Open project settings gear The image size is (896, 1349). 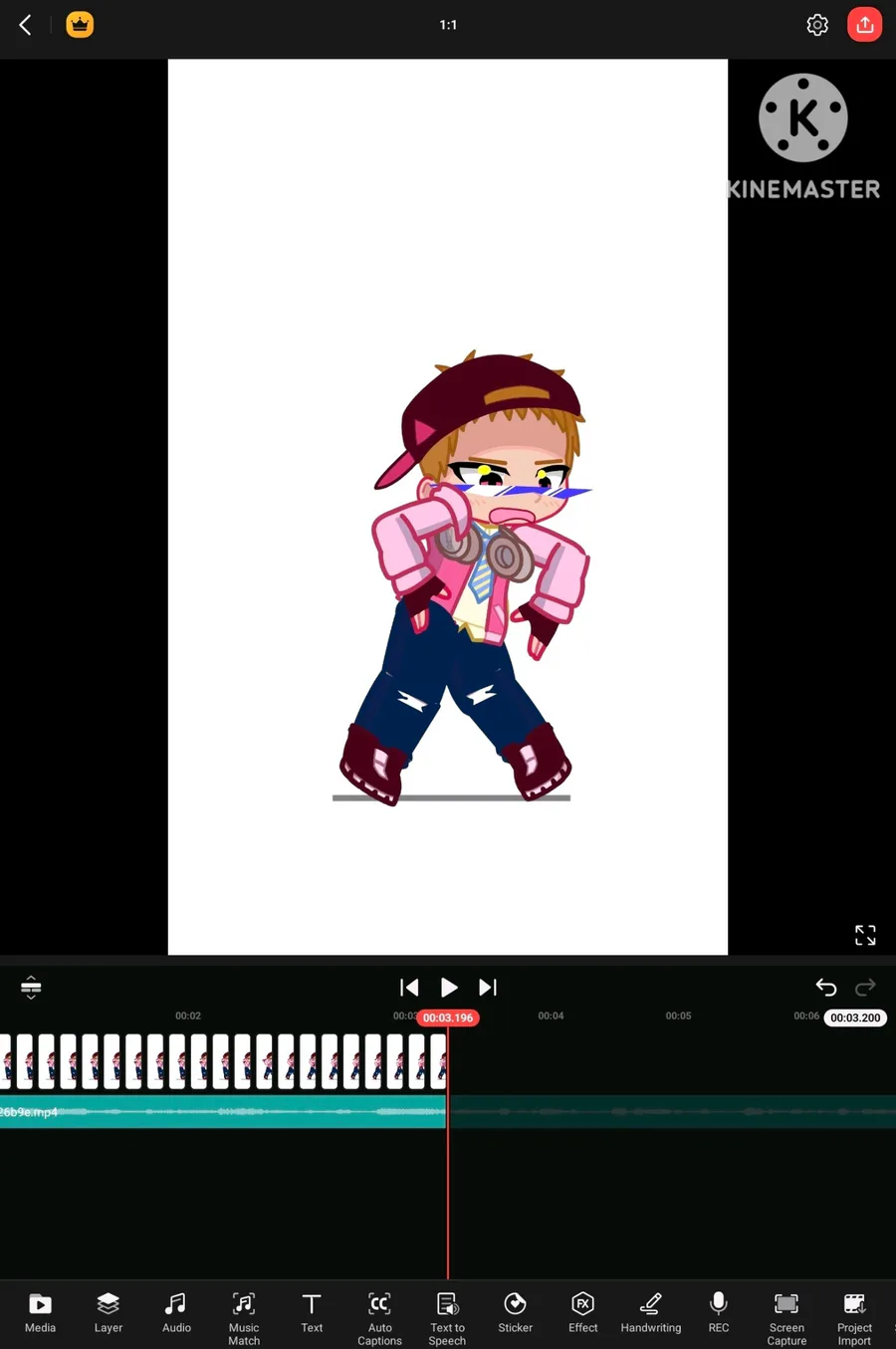[817, 25]
